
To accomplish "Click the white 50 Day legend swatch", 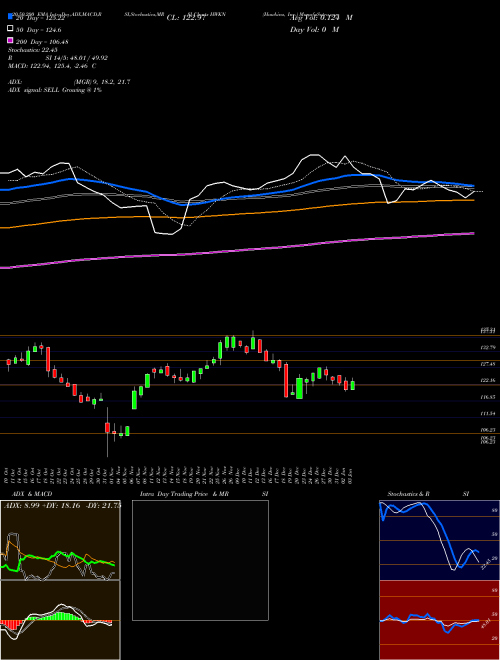I will (x=11, y=29).
